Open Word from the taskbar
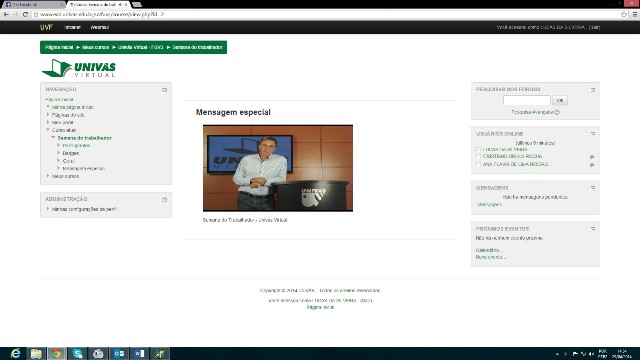The height and width of the screenshot is (360, 640). tap(139, 353)
